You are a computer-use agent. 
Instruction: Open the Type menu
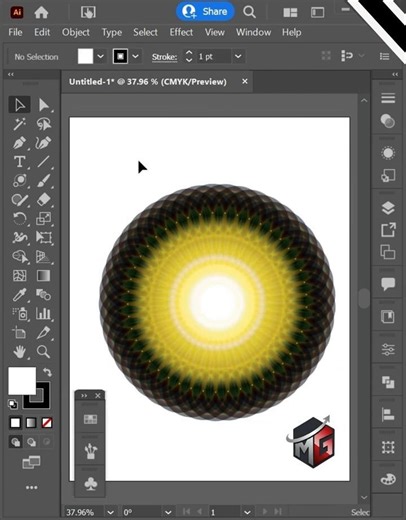[112, 32]
